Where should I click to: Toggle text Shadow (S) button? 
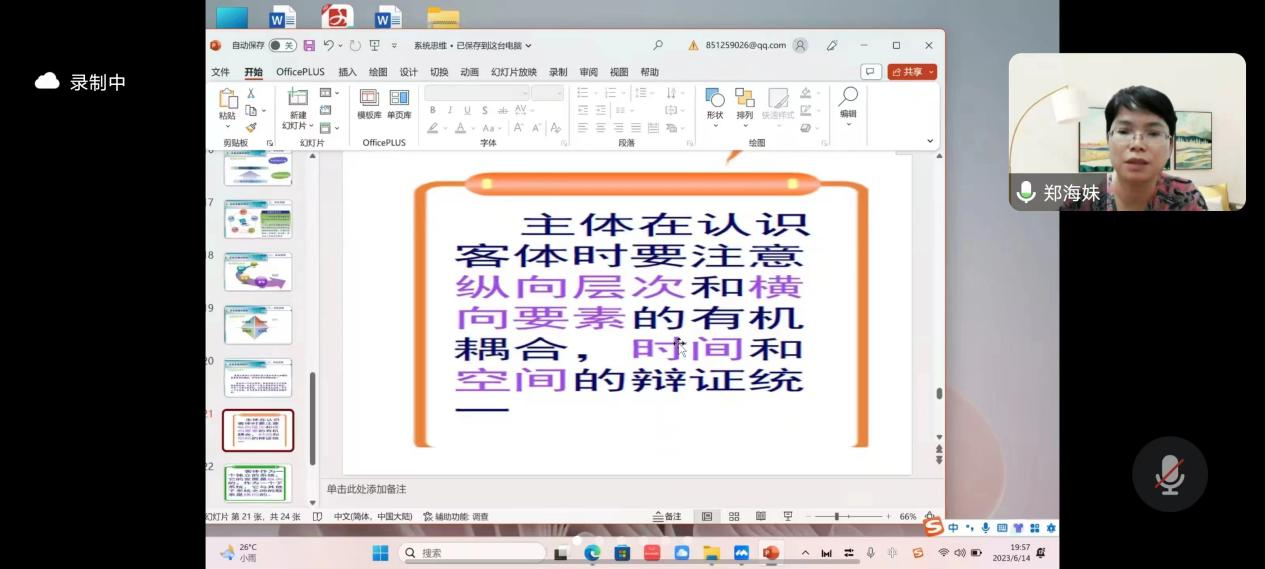[x=484, y=110]
